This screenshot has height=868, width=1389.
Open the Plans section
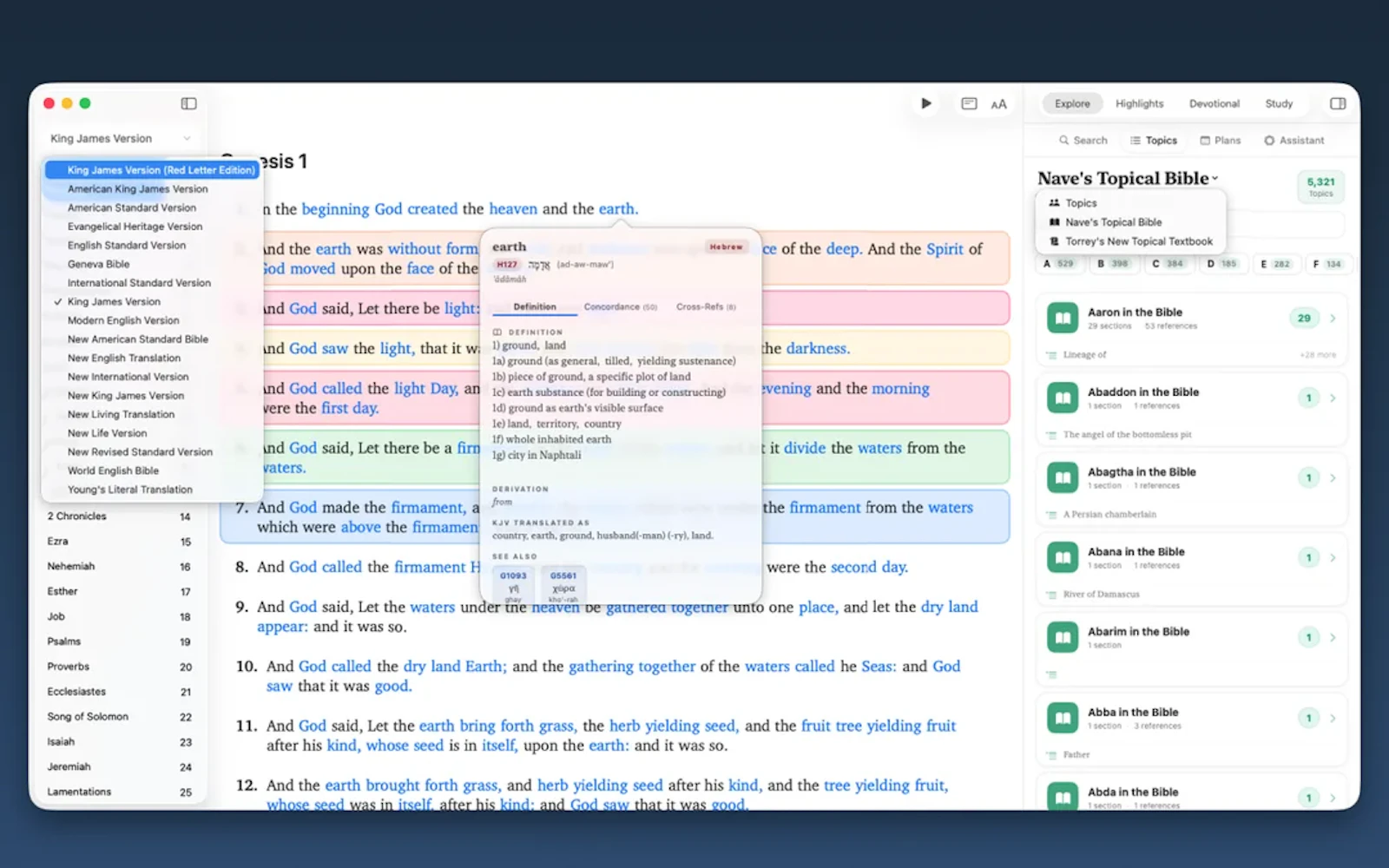tap(1220, 140)
